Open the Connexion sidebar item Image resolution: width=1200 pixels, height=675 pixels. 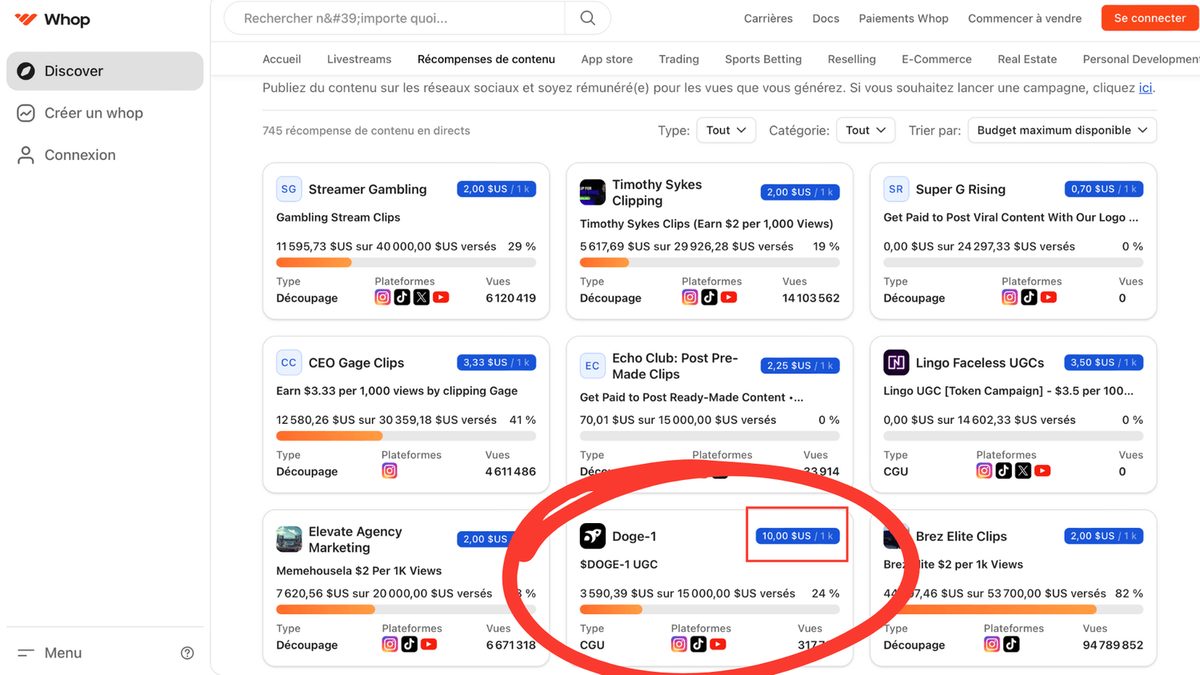105,155
